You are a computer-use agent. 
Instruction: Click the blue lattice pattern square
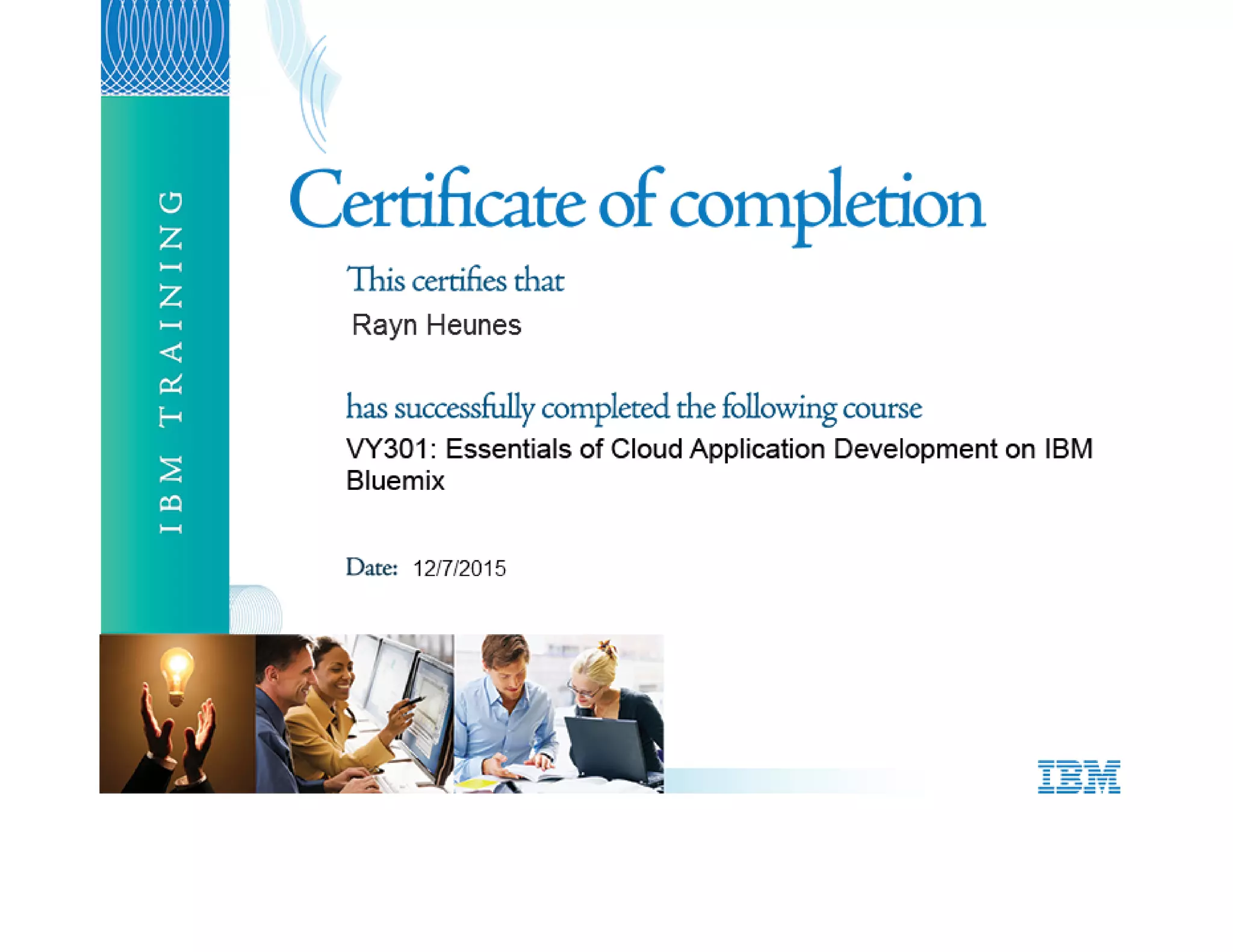pyautogui.click(x=165, y=47)
